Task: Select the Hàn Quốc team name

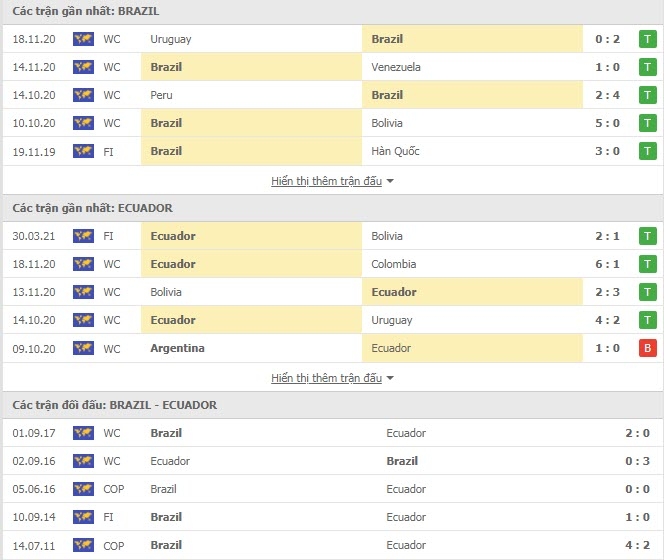Action: [x=395, y=151]
